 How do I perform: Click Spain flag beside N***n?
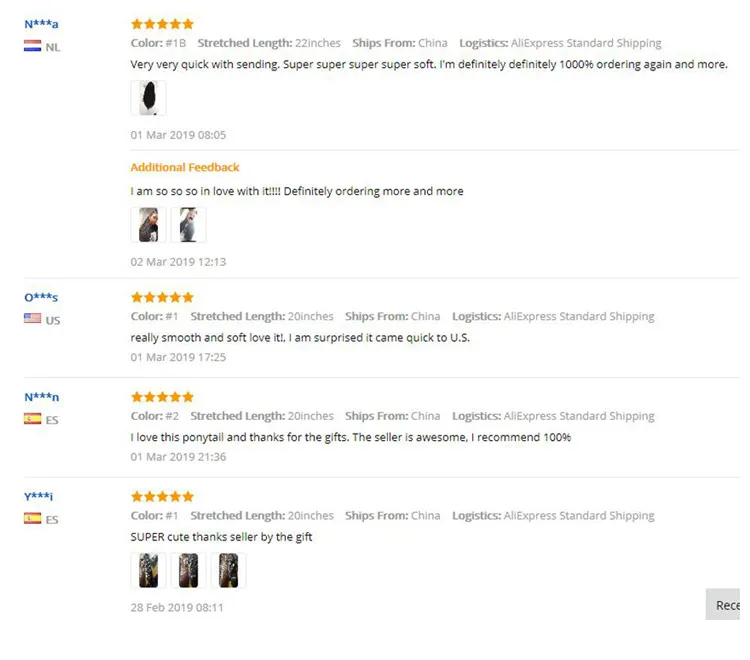pyautogui.click(x=32, y=419)
